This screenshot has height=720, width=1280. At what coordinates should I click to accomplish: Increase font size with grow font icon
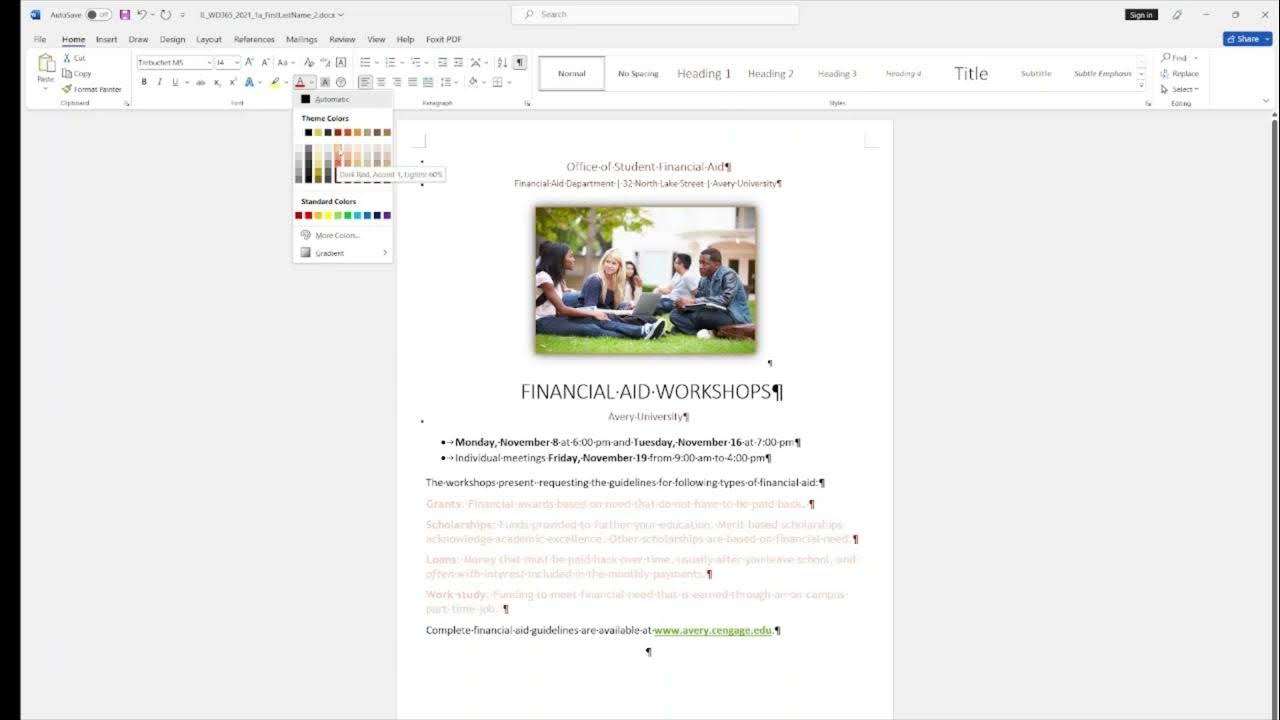click(x=249, y=62)
